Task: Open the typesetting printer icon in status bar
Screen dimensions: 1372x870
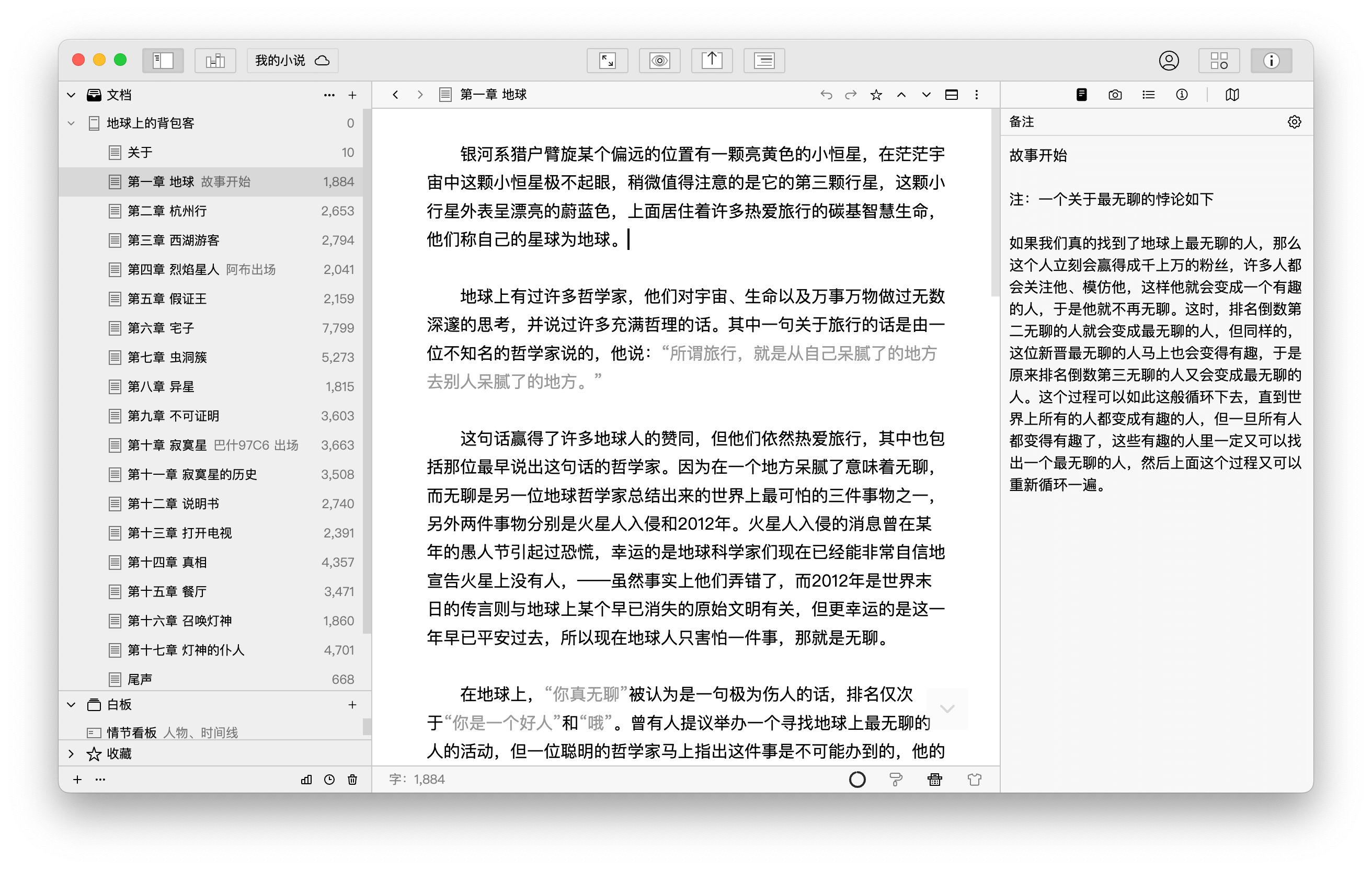Action: point(934,780)
